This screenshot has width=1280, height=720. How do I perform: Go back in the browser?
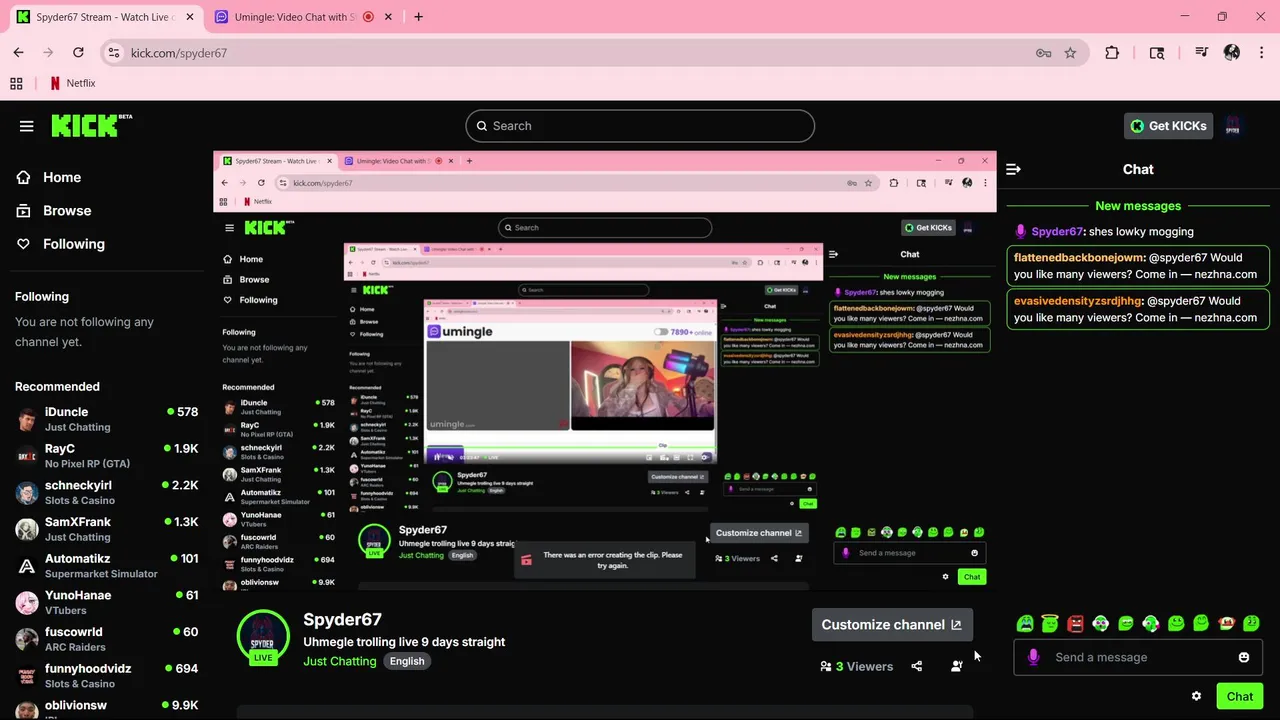pyautogui.click(x=18, y=53)
